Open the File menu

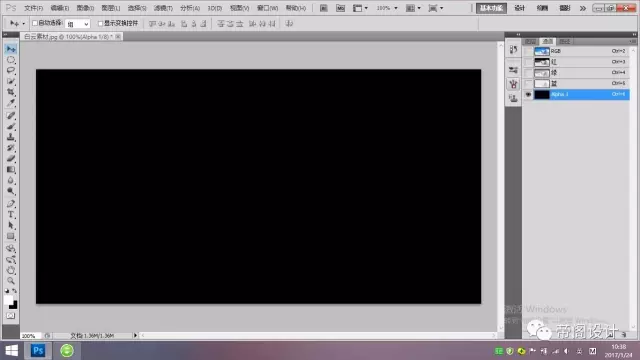point(33,8)
